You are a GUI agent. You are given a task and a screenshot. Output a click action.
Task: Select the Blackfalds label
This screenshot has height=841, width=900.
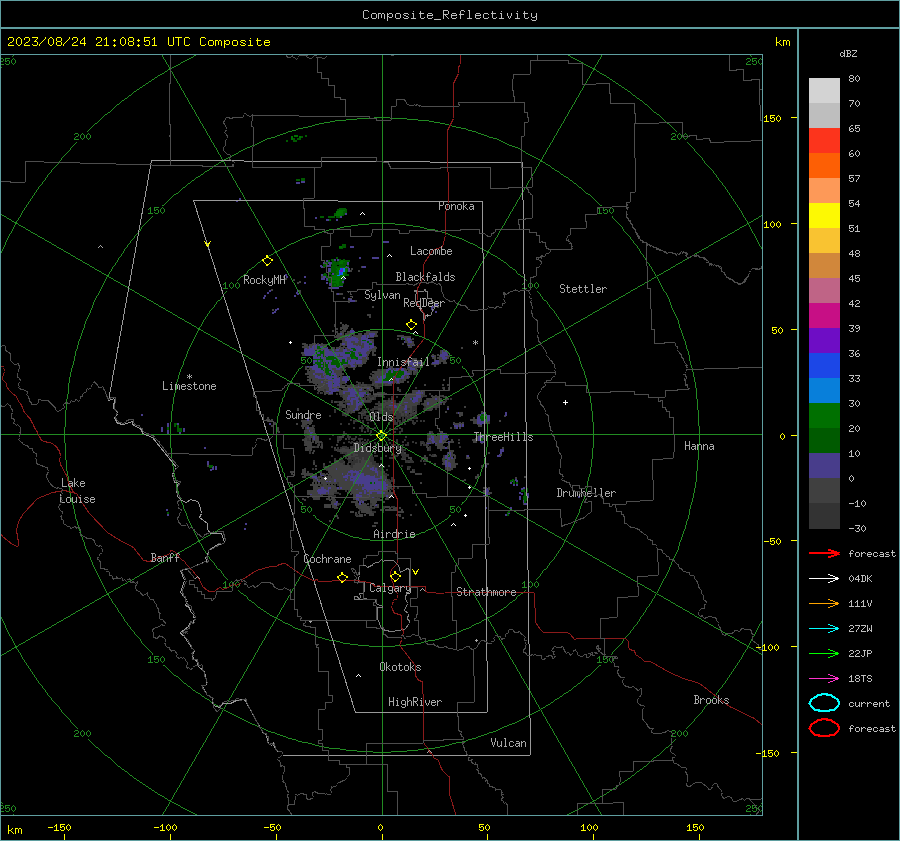click(x=425, y=277)
